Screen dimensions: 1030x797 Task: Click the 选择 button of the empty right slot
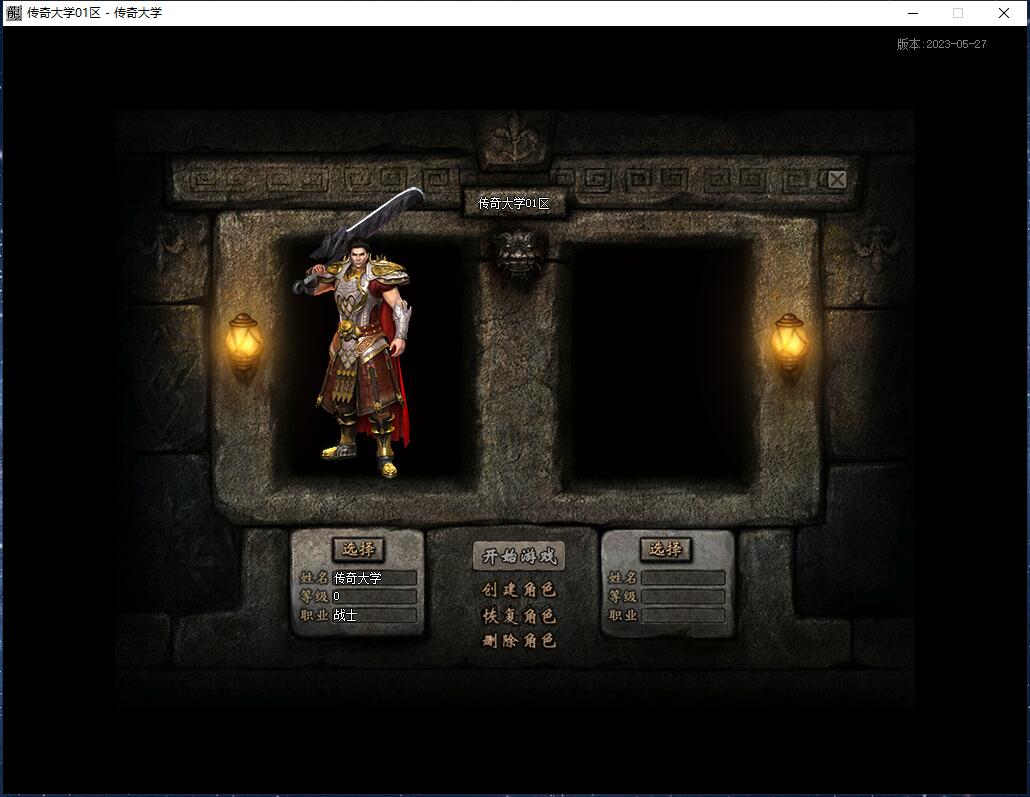pyautogui.click(x=665, y=549)
